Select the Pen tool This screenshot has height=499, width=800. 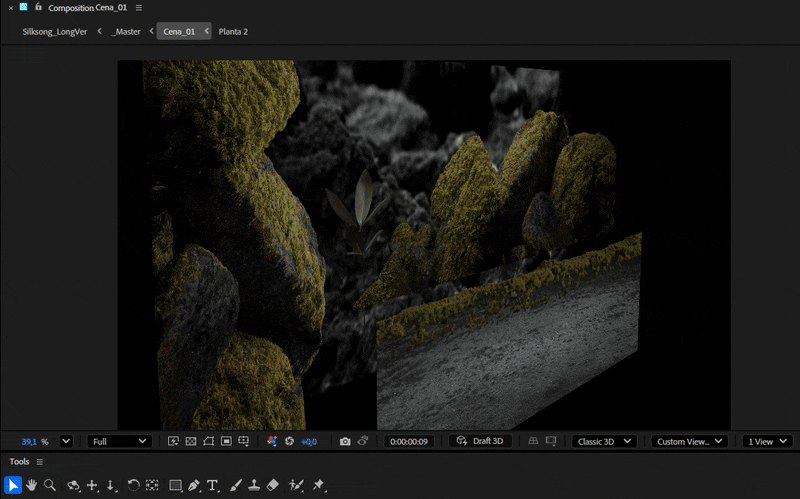coord(194,485)
